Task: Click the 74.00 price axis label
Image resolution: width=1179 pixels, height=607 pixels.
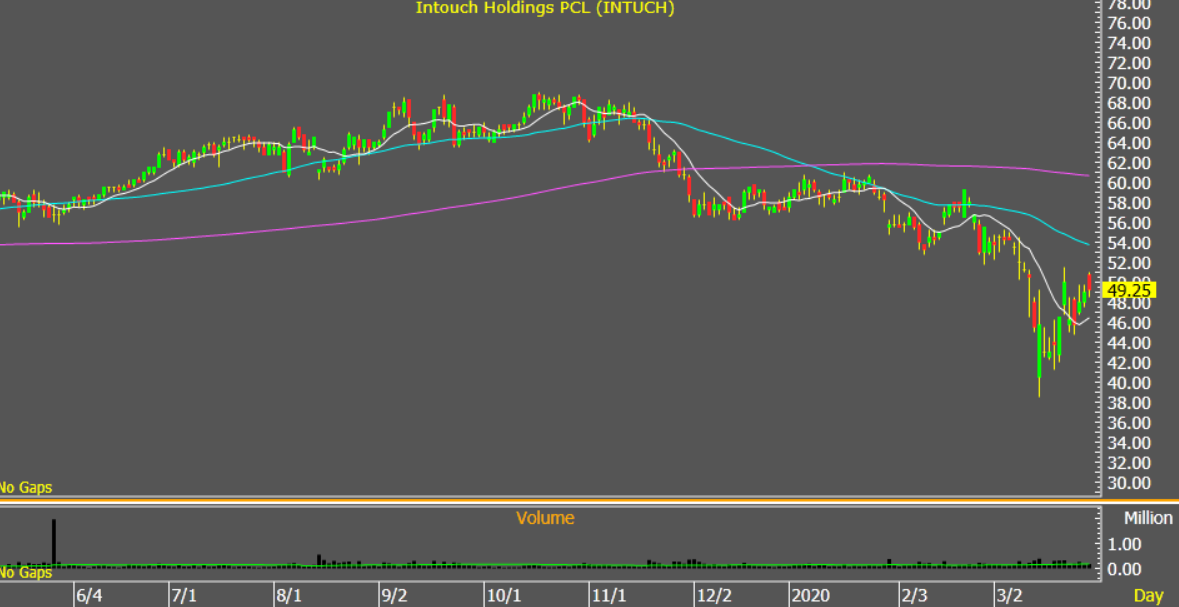Action: [x=1130, y=44]
